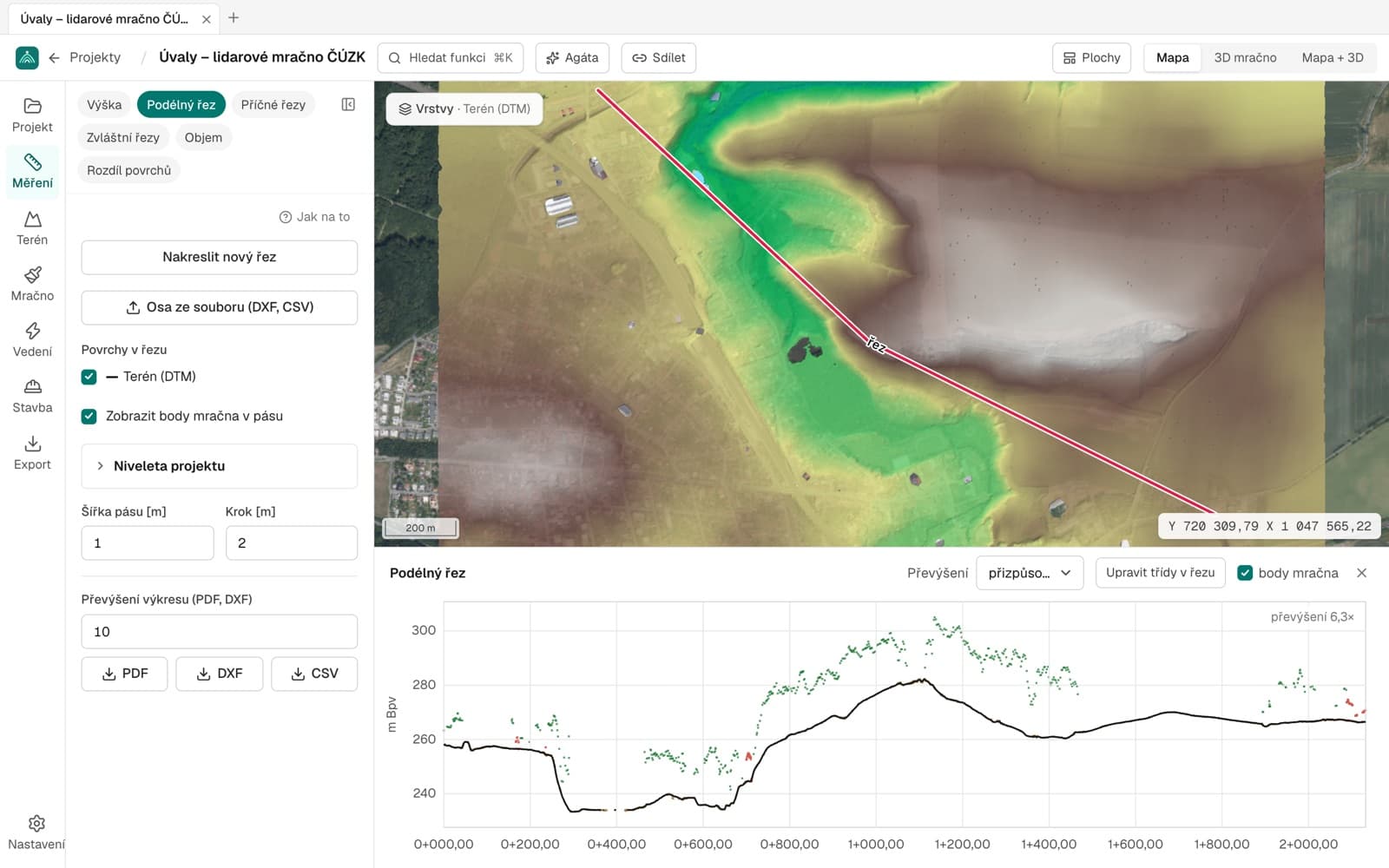Image resolution: width=1389 pixels, height=868 pixels.
Task: Switch to the Mapa + 3D view
Action: coord(1333,57)
